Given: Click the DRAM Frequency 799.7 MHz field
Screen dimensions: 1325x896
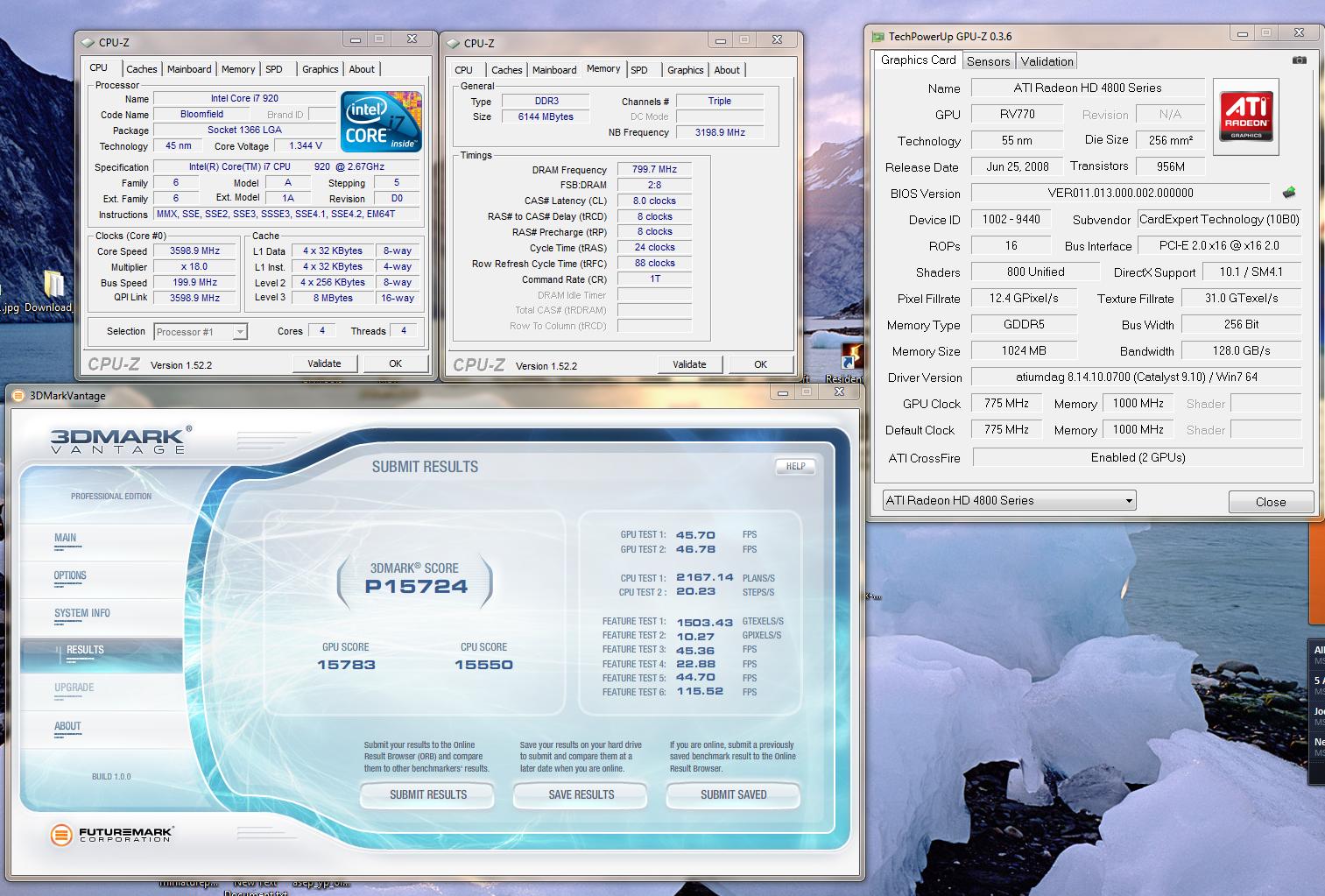Looking at the screenshot, I should [654, 169].
